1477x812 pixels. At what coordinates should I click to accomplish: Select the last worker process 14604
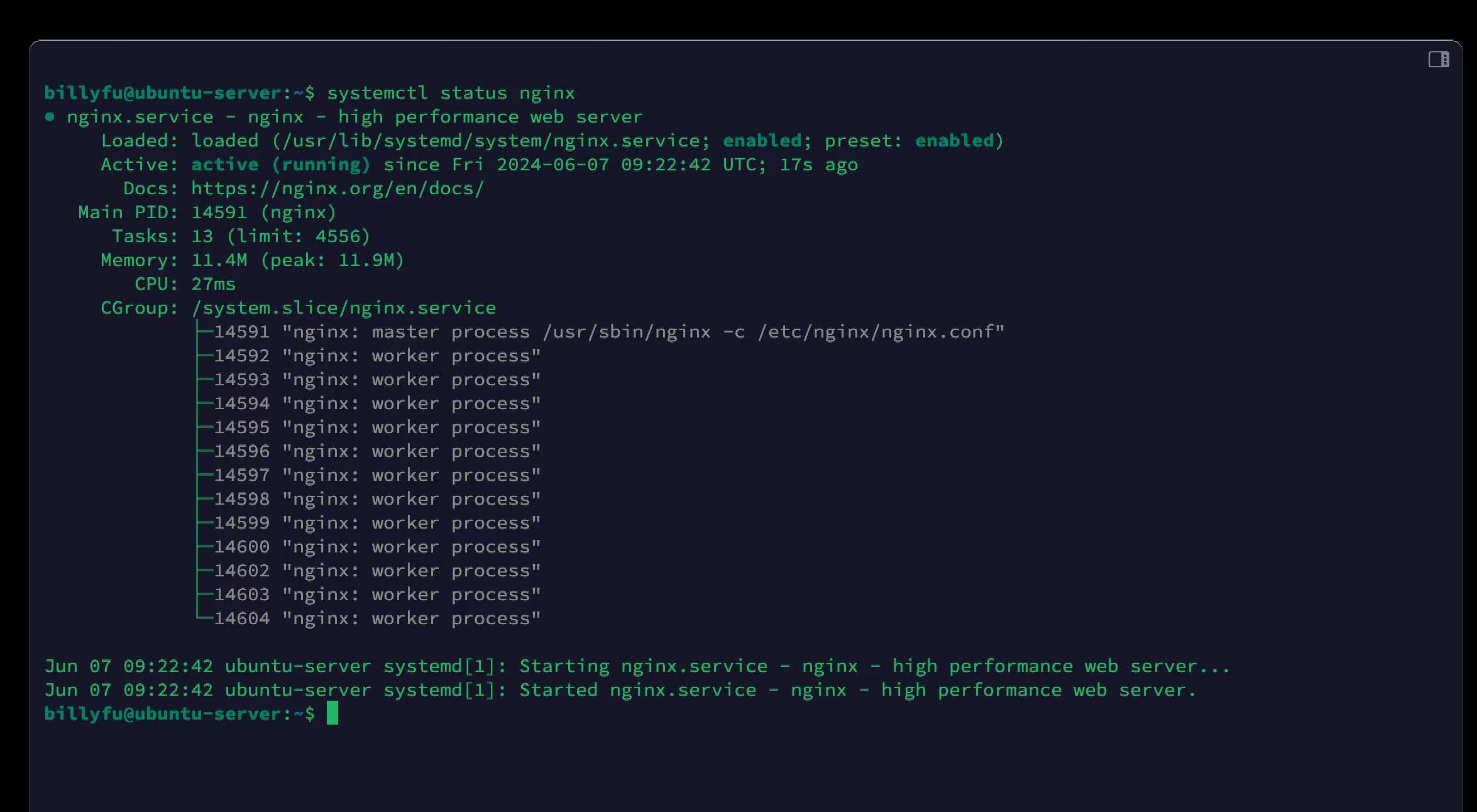[377, 618]
